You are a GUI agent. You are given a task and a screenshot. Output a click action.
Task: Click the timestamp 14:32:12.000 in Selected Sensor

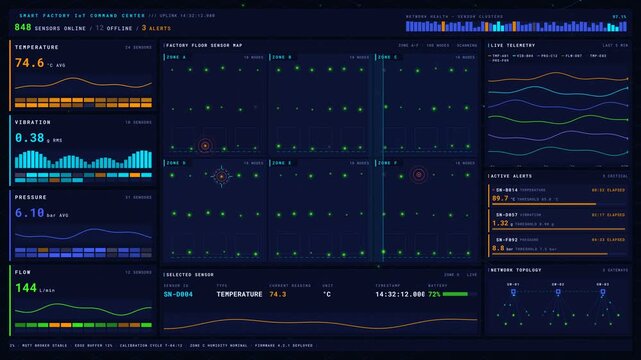click(x=400, y=294)
